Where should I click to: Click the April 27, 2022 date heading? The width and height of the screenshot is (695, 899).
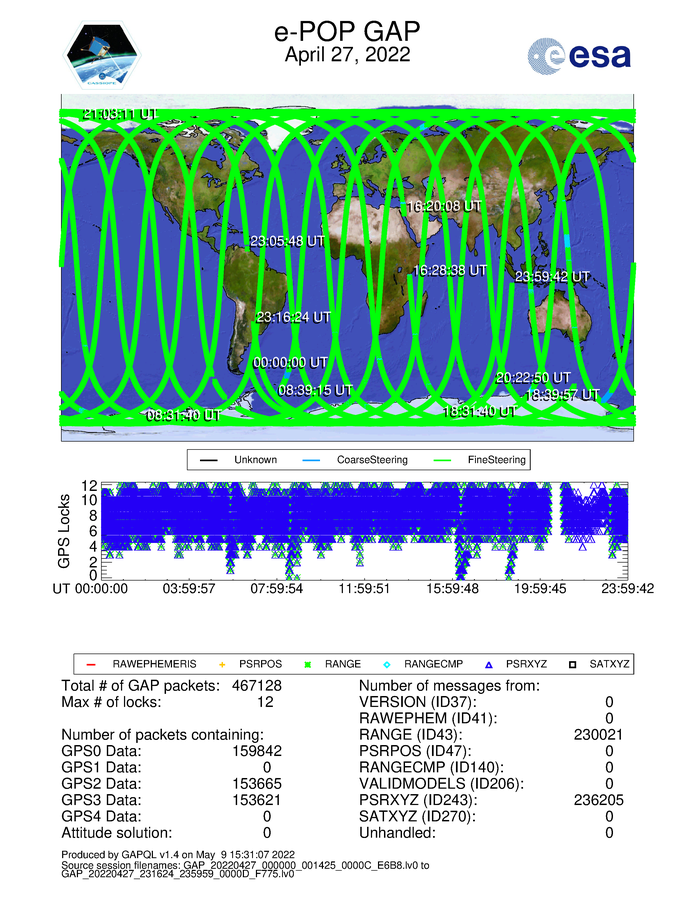click(x=347, y=56)
